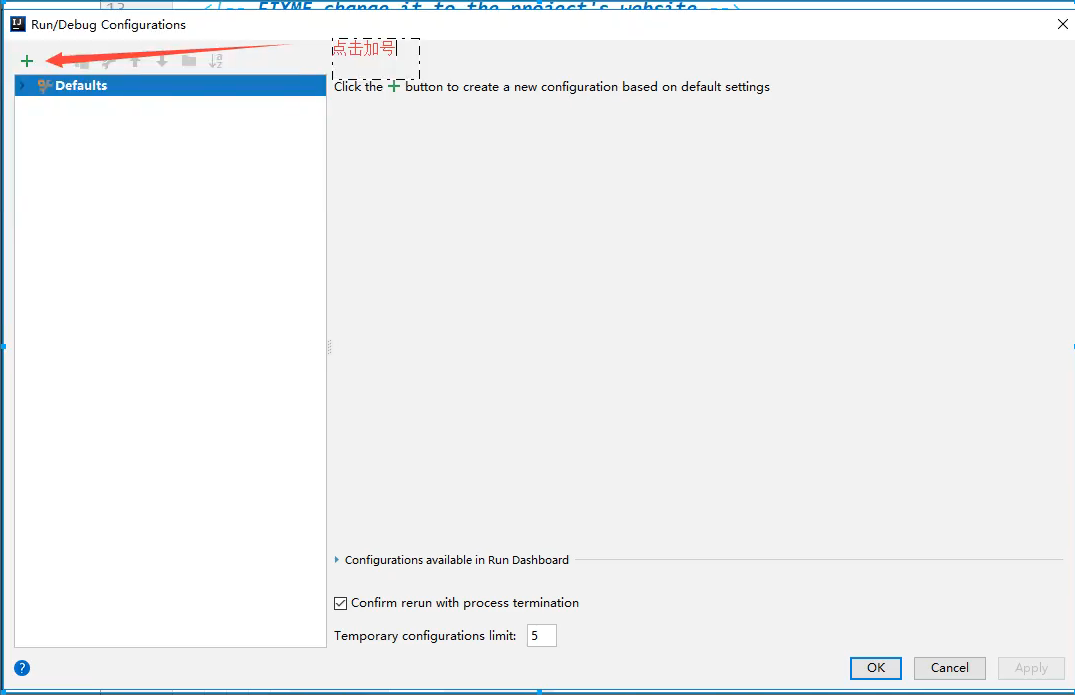Click the Create New Folder icon
This screenshot has height=695, width=1075.
tap(189, 62)
